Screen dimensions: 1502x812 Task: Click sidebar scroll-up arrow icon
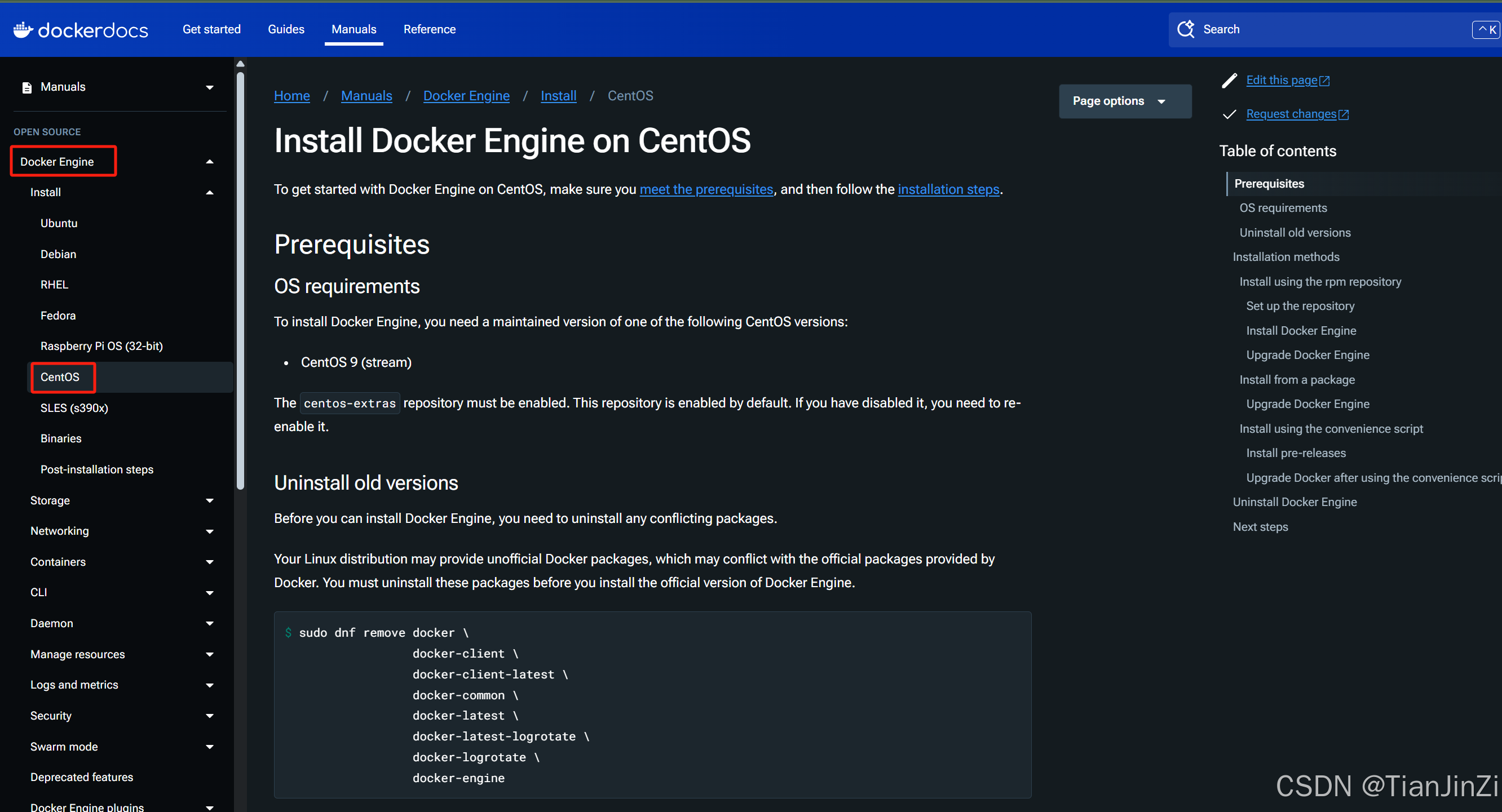[x=240, y=64]
